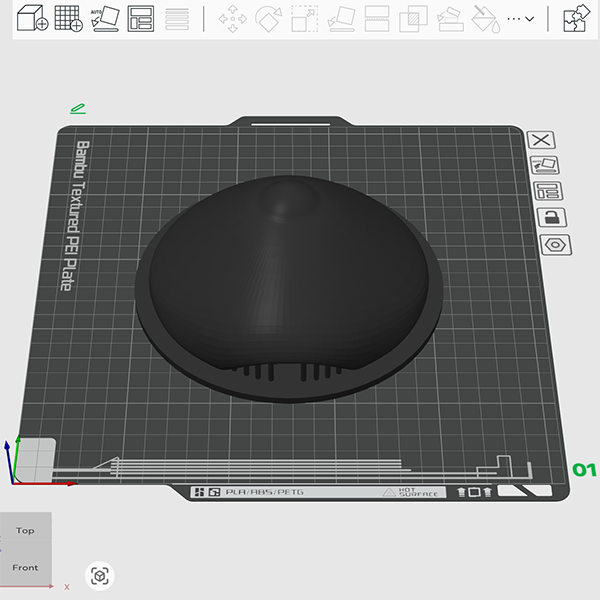The width and height of the screenshot is (600, 600).
Task: Click Arrange all objects toolbar icon
Action: pyautogui.click(x=141, y=19)
